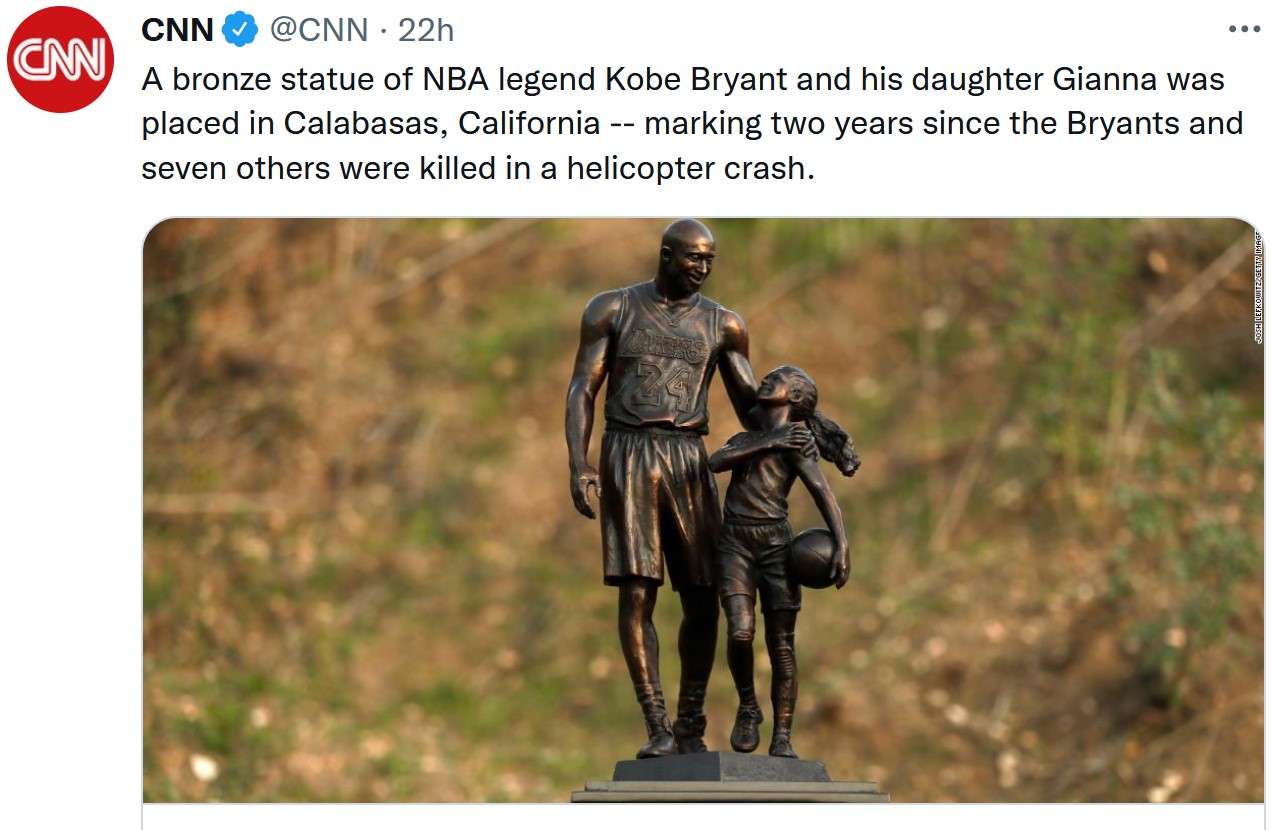Open the link card below the photo
The image size is (1273, 830).
(x=703, y=817)
